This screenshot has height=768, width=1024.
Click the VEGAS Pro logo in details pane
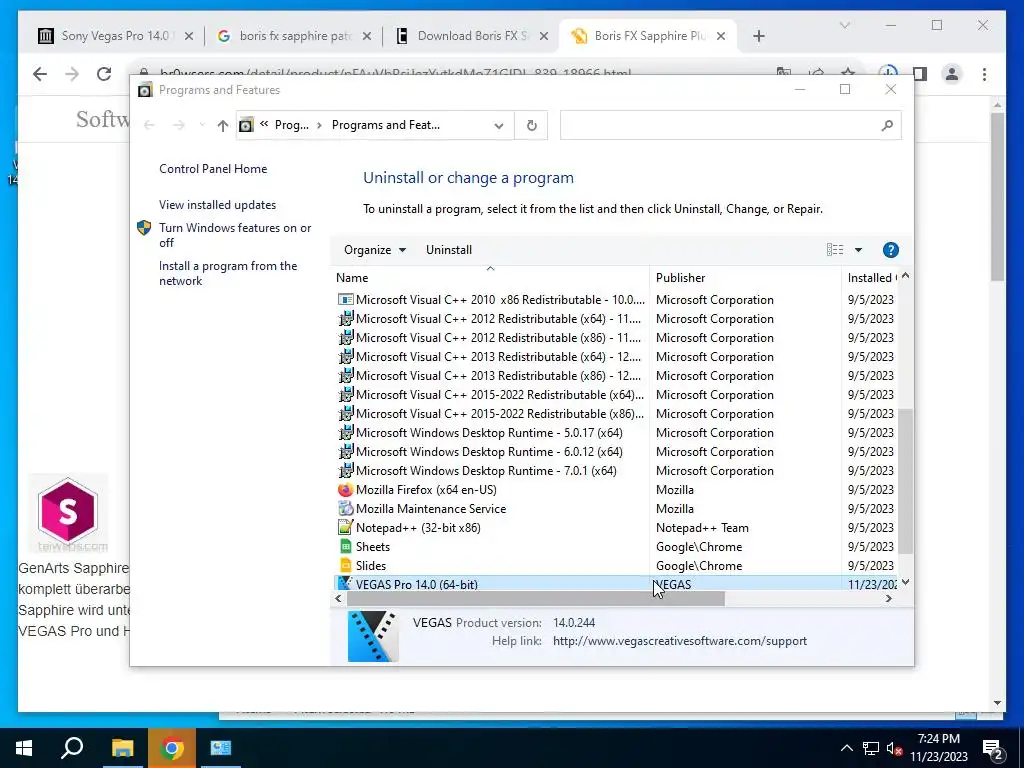coord(373,636)
